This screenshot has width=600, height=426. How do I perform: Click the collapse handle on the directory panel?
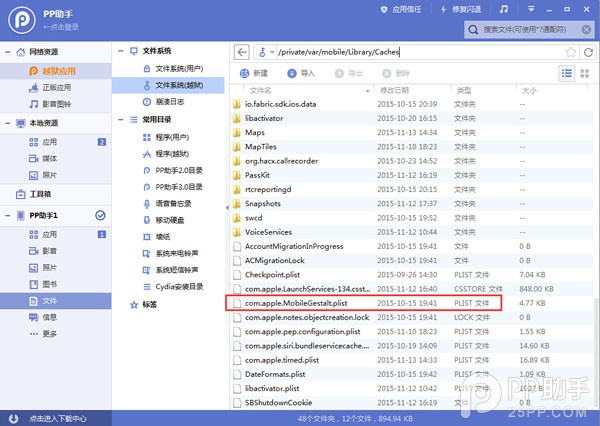(x=227, y=207)
